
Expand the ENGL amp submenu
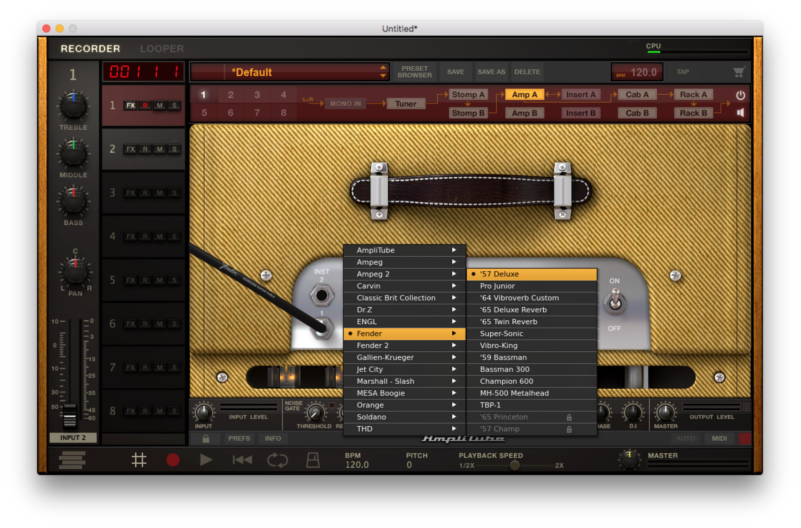[405, 322]
